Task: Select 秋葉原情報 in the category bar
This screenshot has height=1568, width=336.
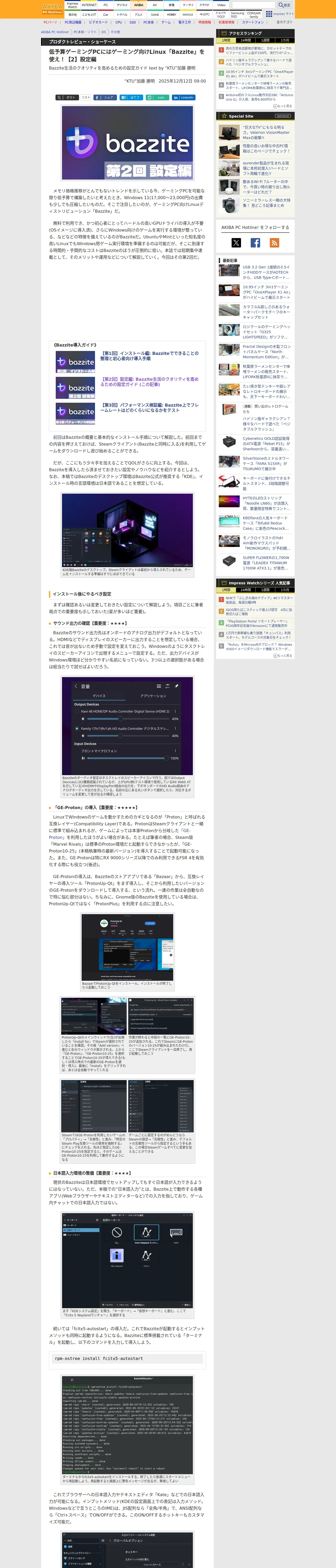Action: point(226,22)
